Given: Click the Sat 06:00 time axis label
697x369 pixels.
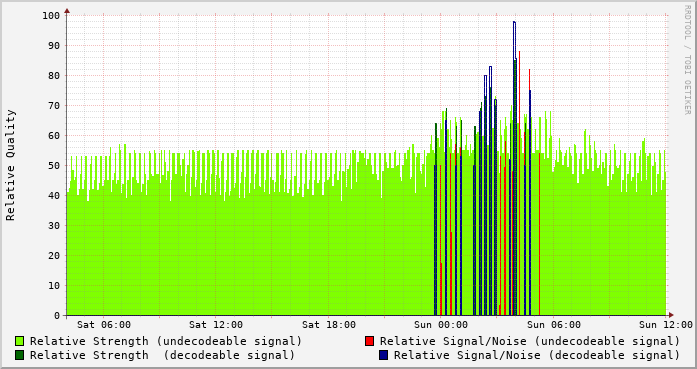Looking at the screenshot, I should coord(104,325).
